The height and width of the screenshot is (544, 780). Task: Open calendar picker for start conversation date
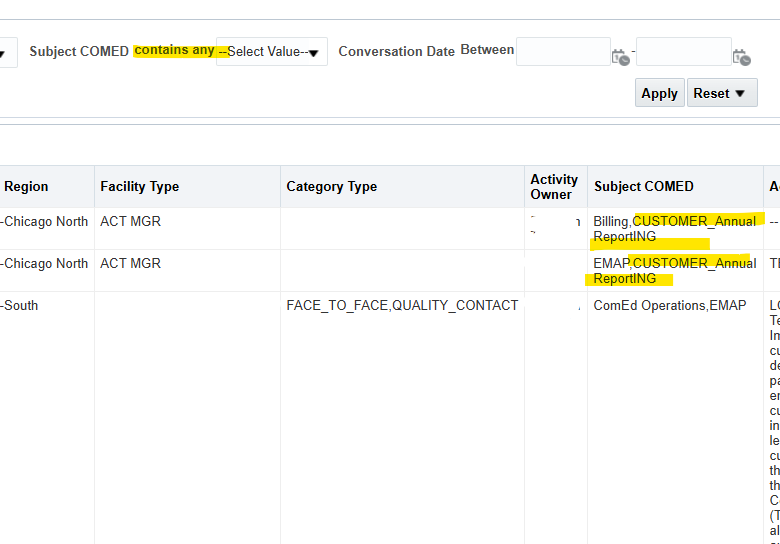(x=620, y=57)
